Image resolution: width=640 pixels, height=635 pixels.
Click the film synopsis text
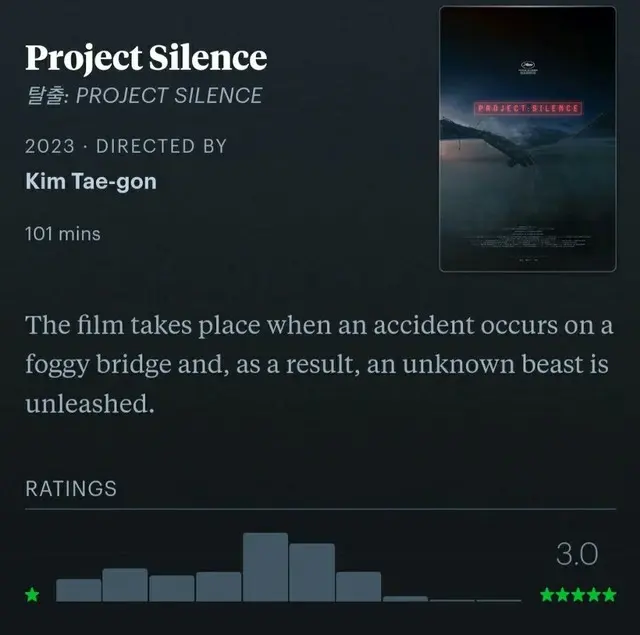point(319,364)
